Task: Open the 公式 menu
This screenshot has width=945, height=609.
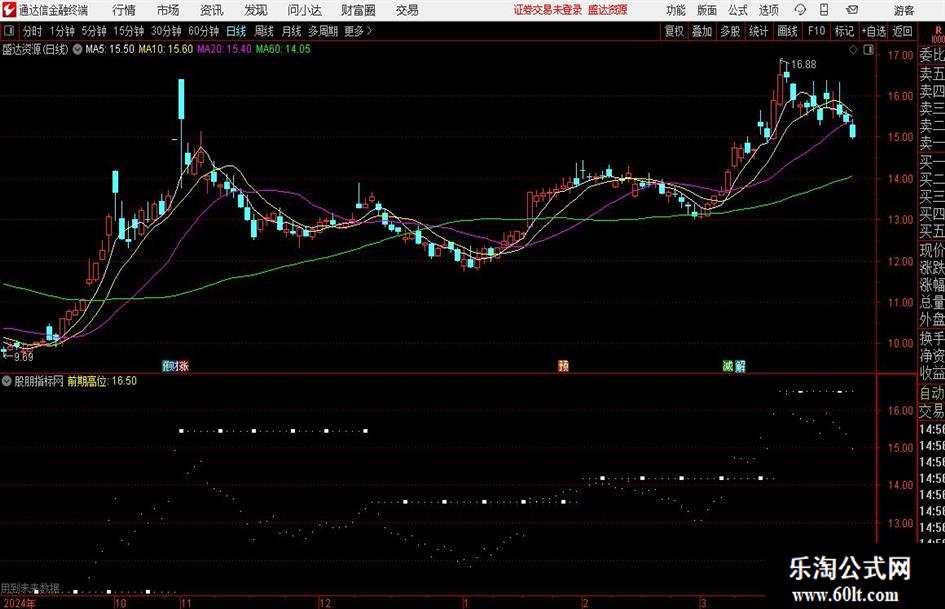Action: point(738,10)
